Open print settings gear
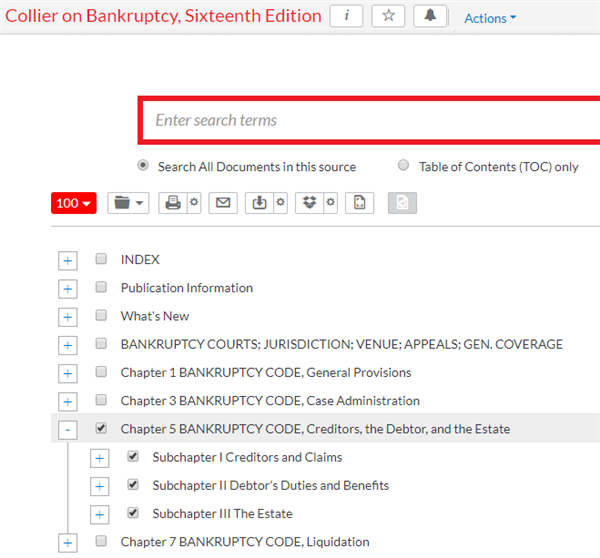The image size is (600, 558). click(194, 202)
